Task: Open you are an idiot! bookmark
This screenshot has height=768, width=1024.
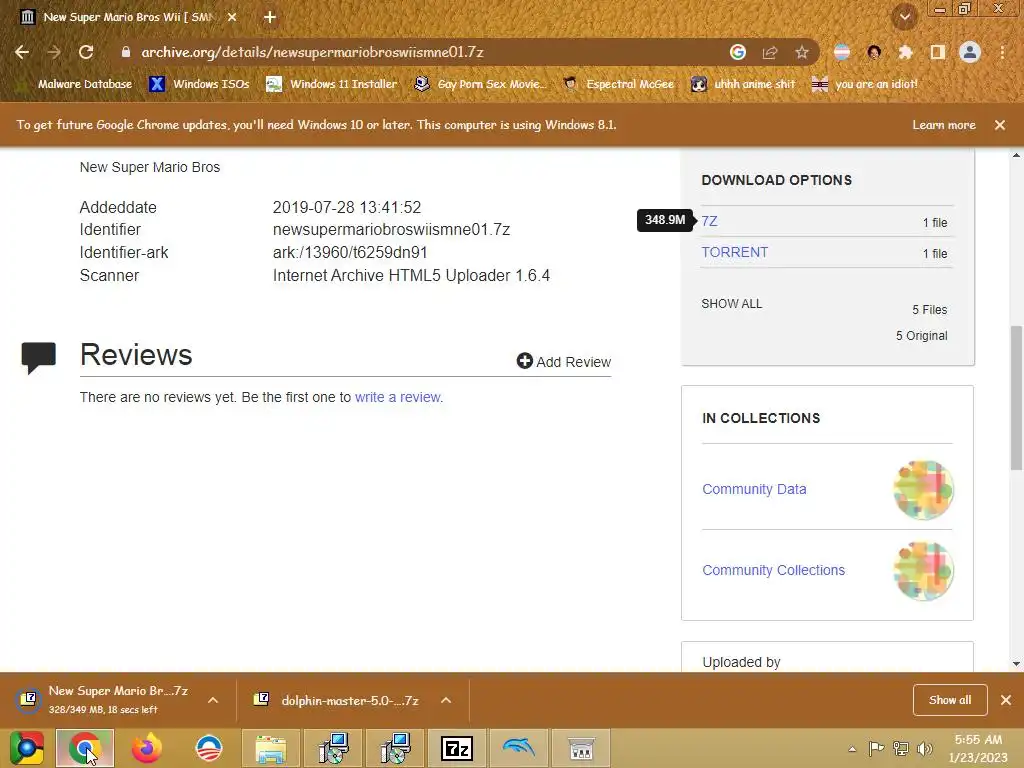Action: 865,84
